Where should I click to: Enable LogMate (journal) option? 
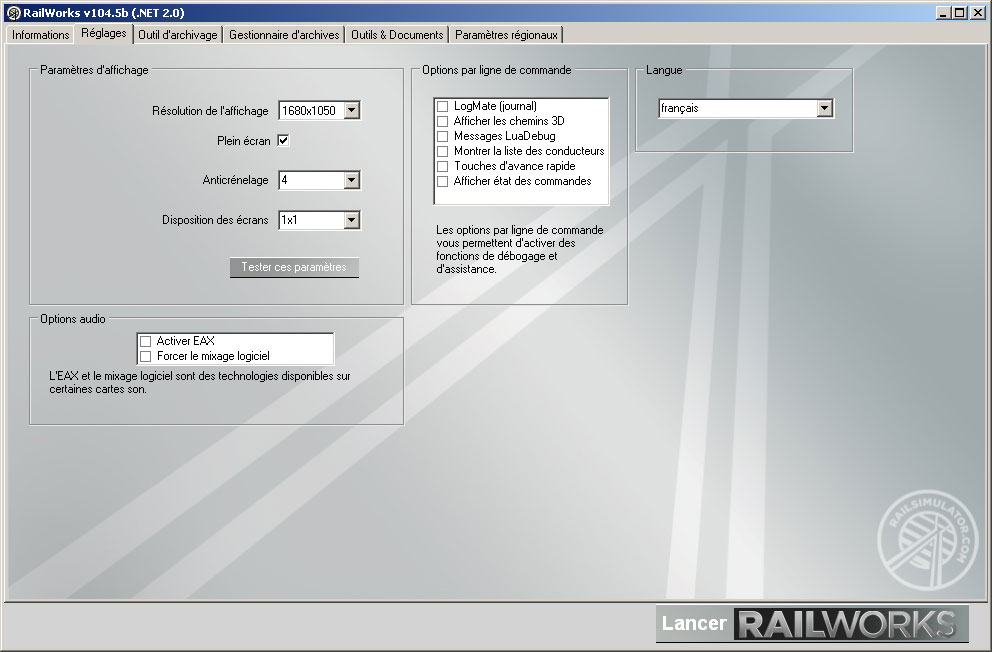(x=443, y=106)
